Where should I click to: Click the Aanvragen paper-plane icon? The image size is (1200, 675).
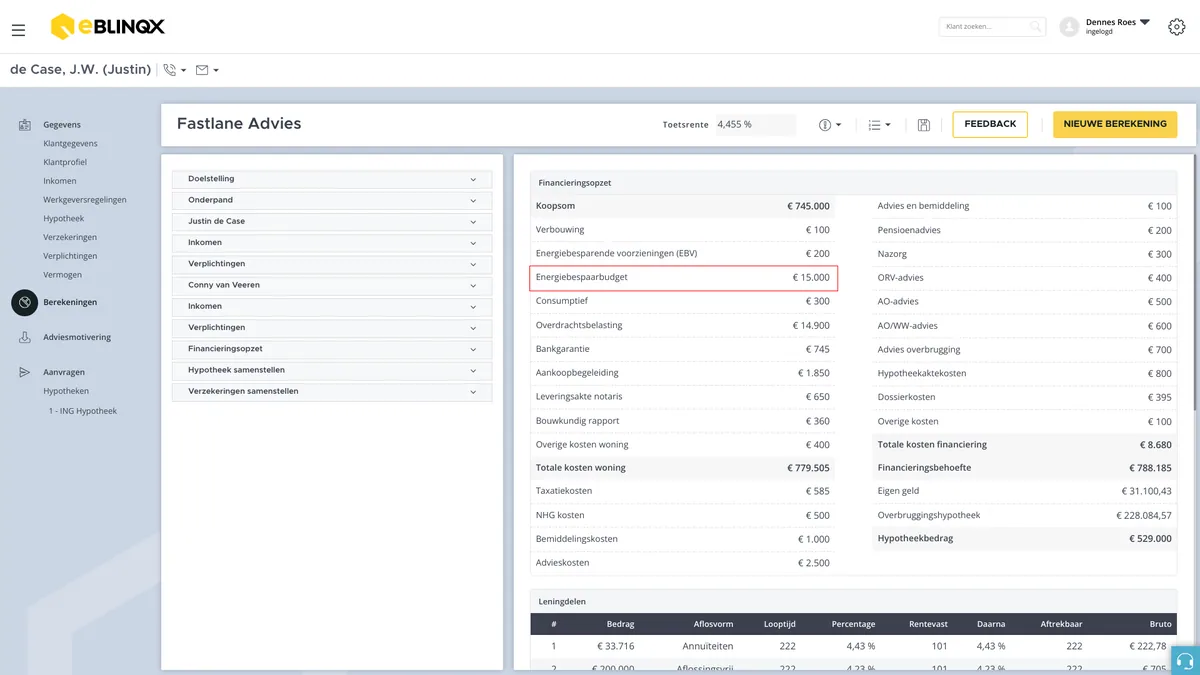click(24, 372)
